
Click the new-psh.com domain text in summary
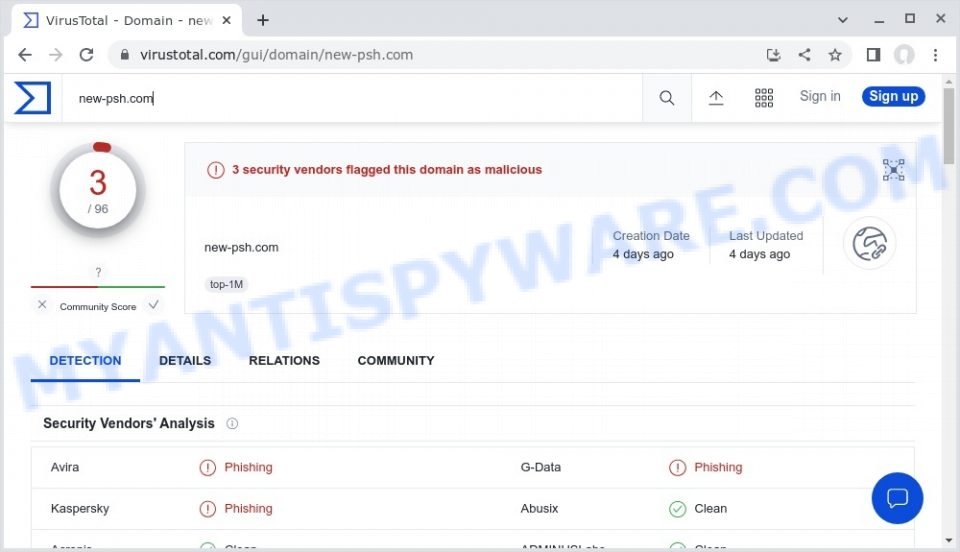tap(241, 248)
